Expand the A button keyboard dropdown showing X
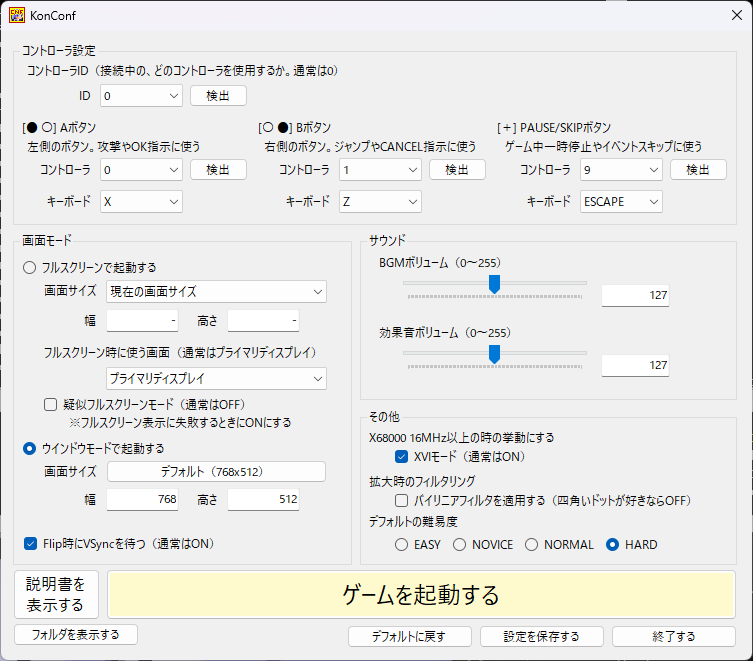This screenshot has height=661, width=753. pyautogui.click(x=140, y=202)
